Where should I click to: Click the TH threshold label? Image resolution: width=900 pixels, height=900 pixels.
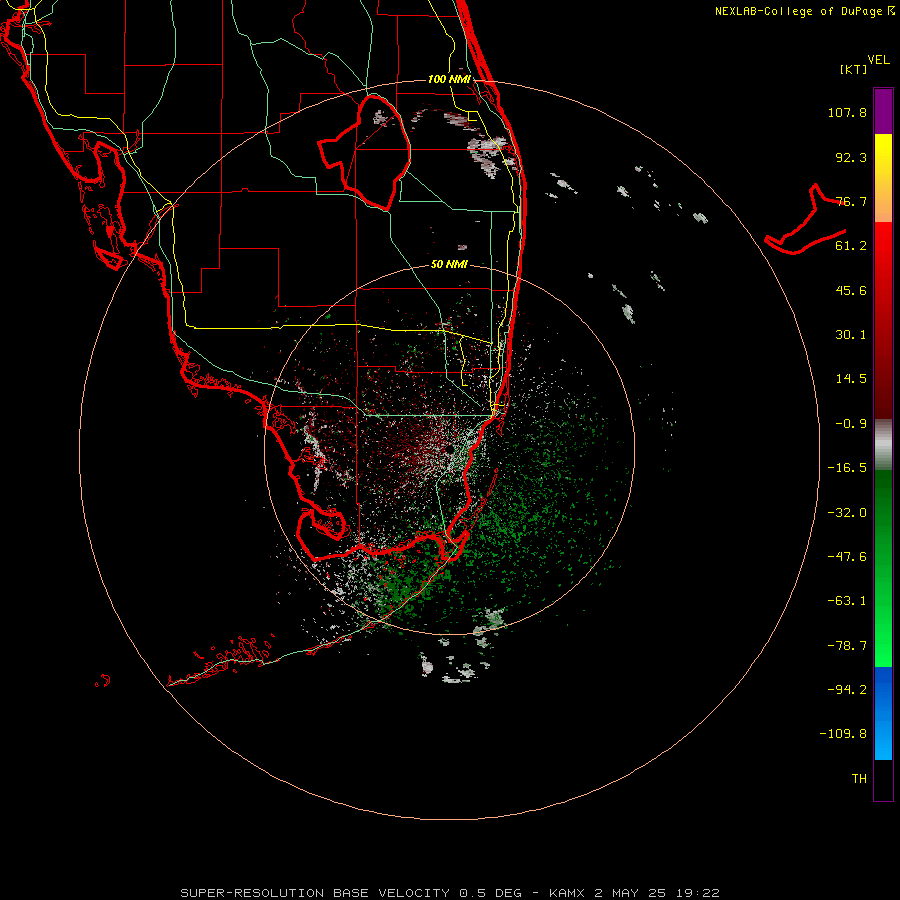click(x=859, y=779)
